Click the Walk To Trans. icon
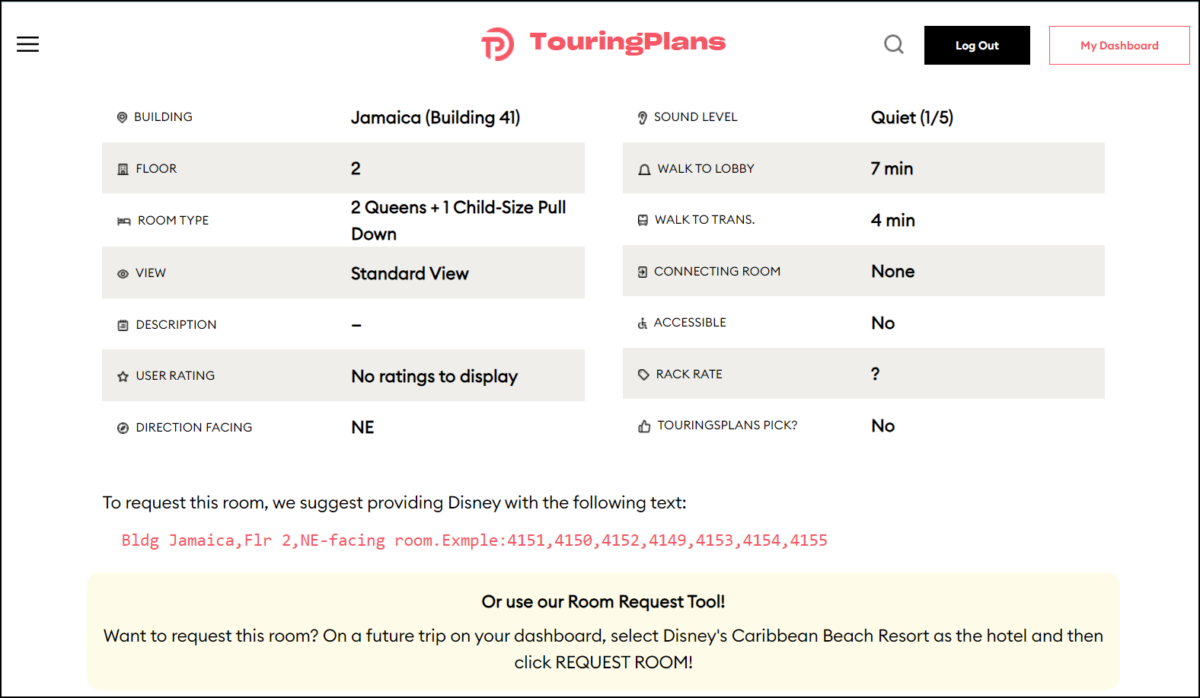Viewport: 1200px width, 698px height. [x=641, y=219]
